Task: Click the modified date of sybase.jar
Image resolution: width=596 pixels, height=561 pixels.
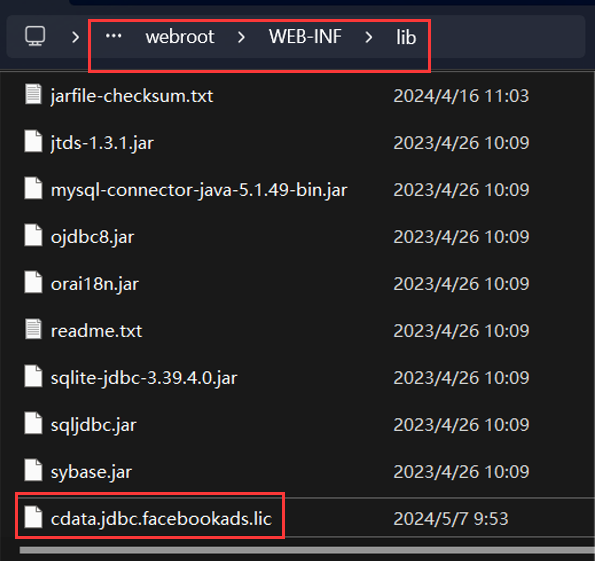Action: point(461,472)
